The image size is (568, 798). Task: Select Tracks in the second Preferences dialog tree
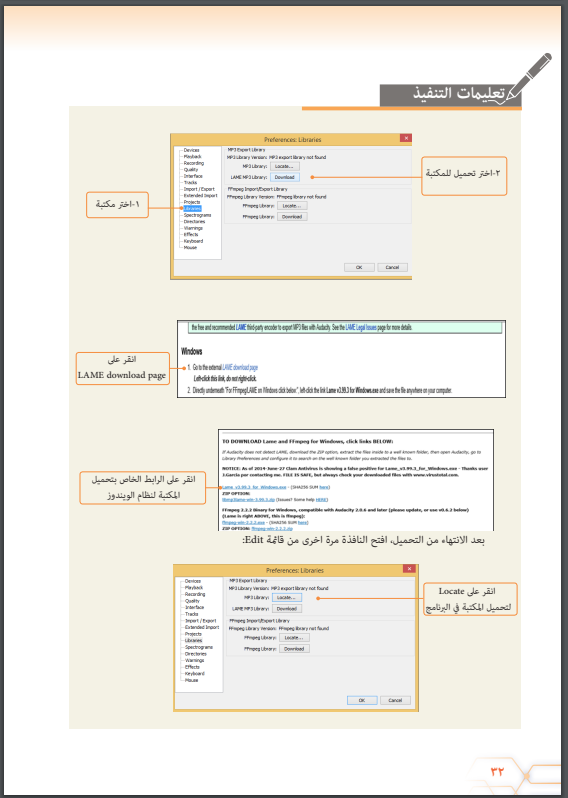[192, 614]
